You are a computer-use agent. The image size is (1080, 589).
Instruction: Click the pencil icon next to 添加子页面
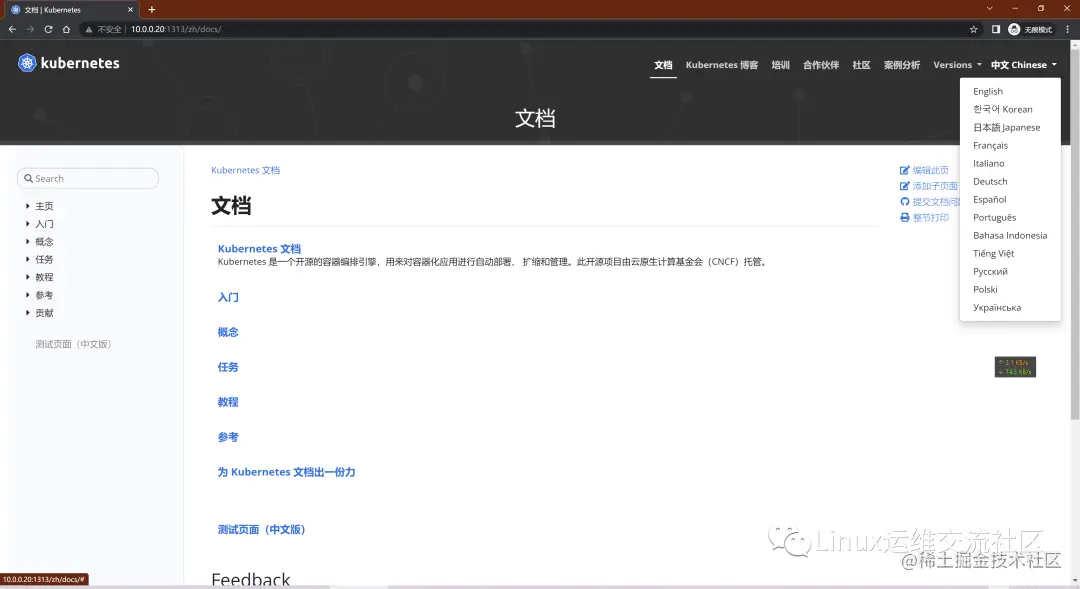coord(904,186)
